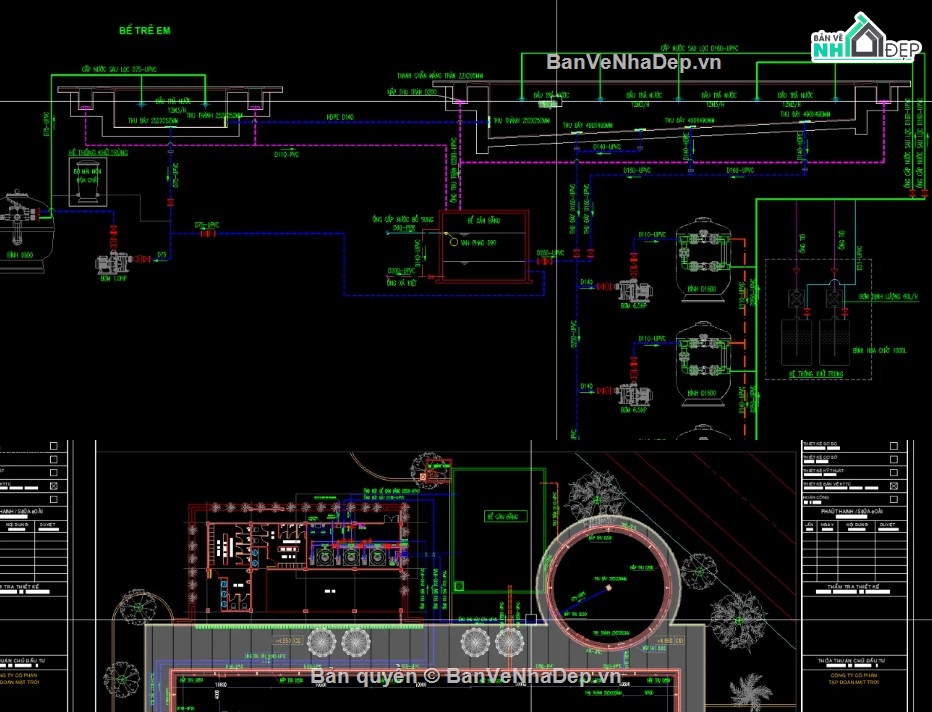This screenshot has height=712, width=932.
Task: Select the BƠM ĐỊNH LƯỢNG 60L/H label
Action: coord(888,296)
